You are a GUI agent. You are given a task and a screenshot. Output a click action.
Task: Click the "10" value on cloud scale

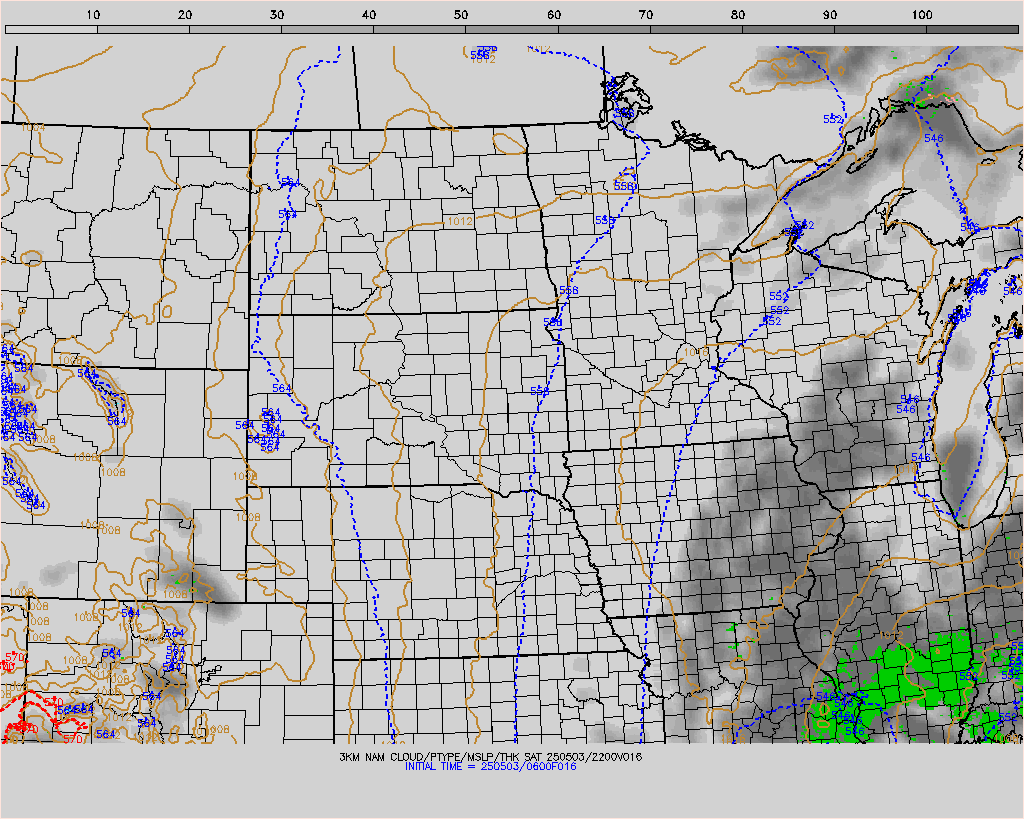pos(93,14)
